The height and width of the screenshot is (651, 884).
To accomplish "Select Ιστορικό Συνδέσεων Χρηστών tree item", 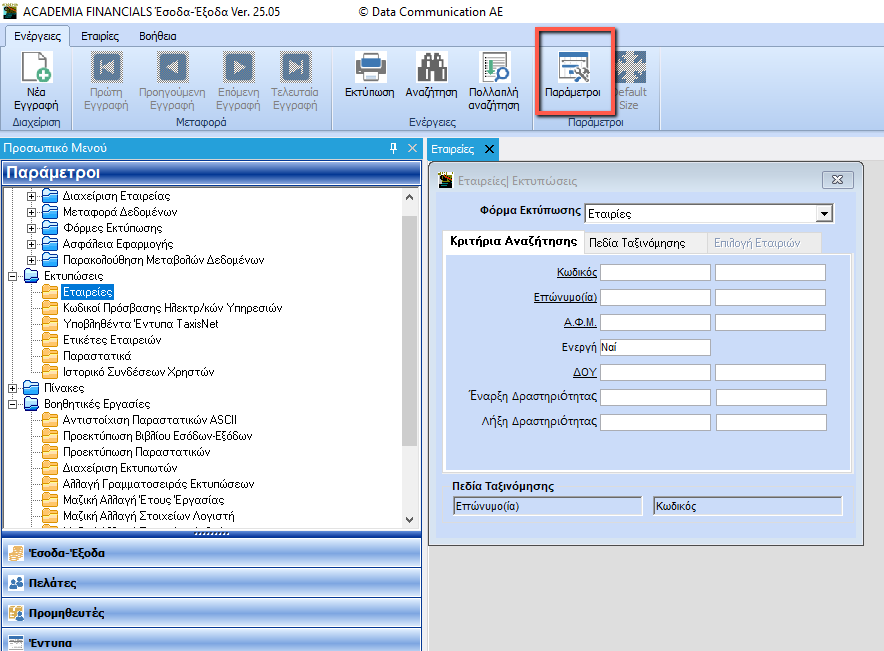I will coord(138,372).
